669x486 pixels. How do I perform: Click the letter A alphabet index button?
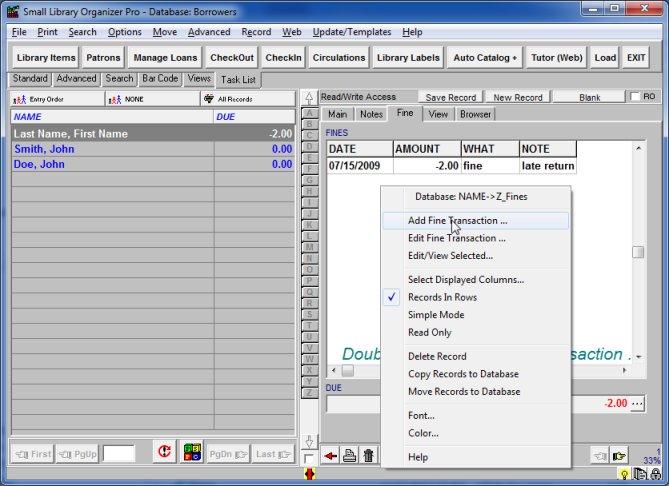[x=310, y=113]
